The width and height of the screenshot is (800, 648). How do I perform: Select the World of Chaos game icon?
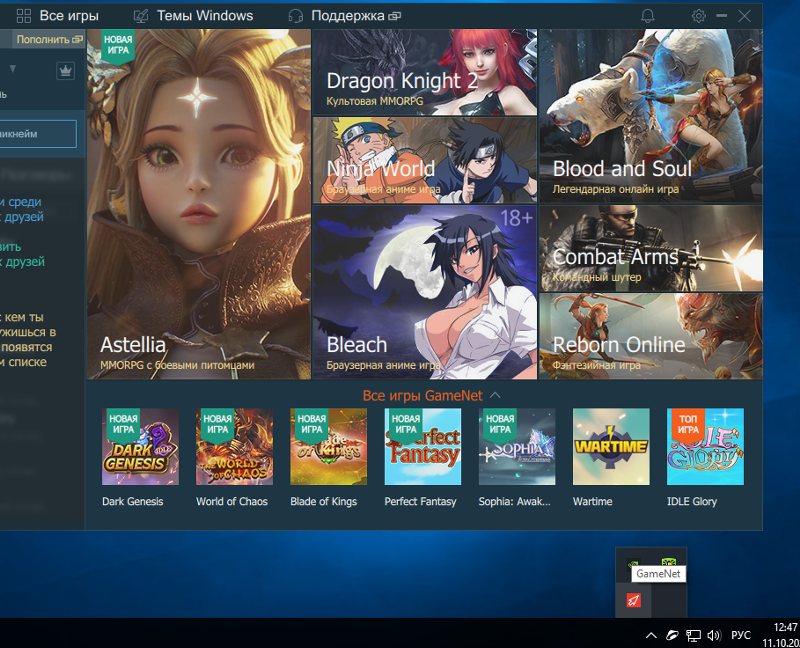pyautogui.click(x=234, y=446)
